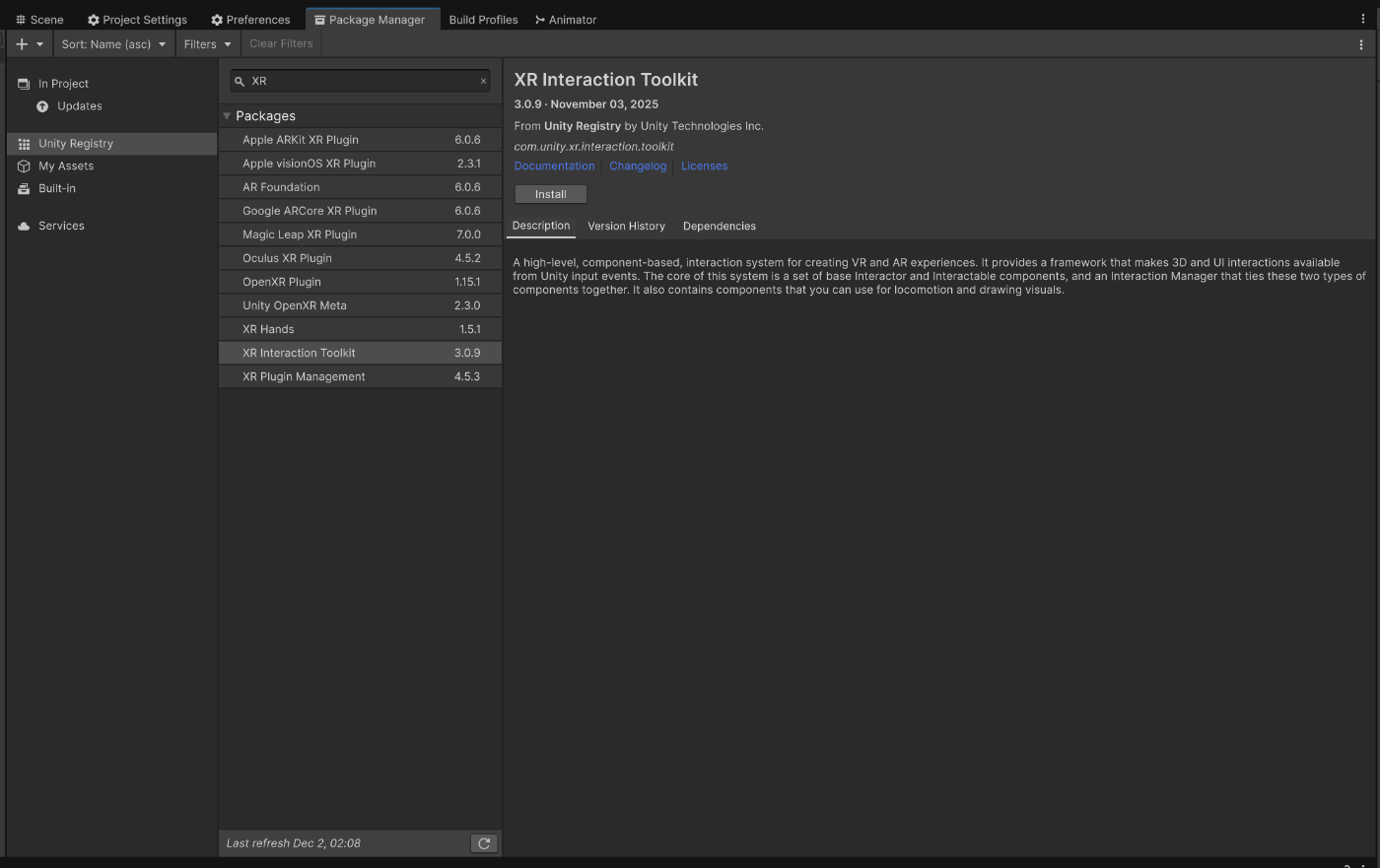Click the In Project sidebar icon
The width and height of the screenshot is (1380, 868).
(x=24, y=84)
